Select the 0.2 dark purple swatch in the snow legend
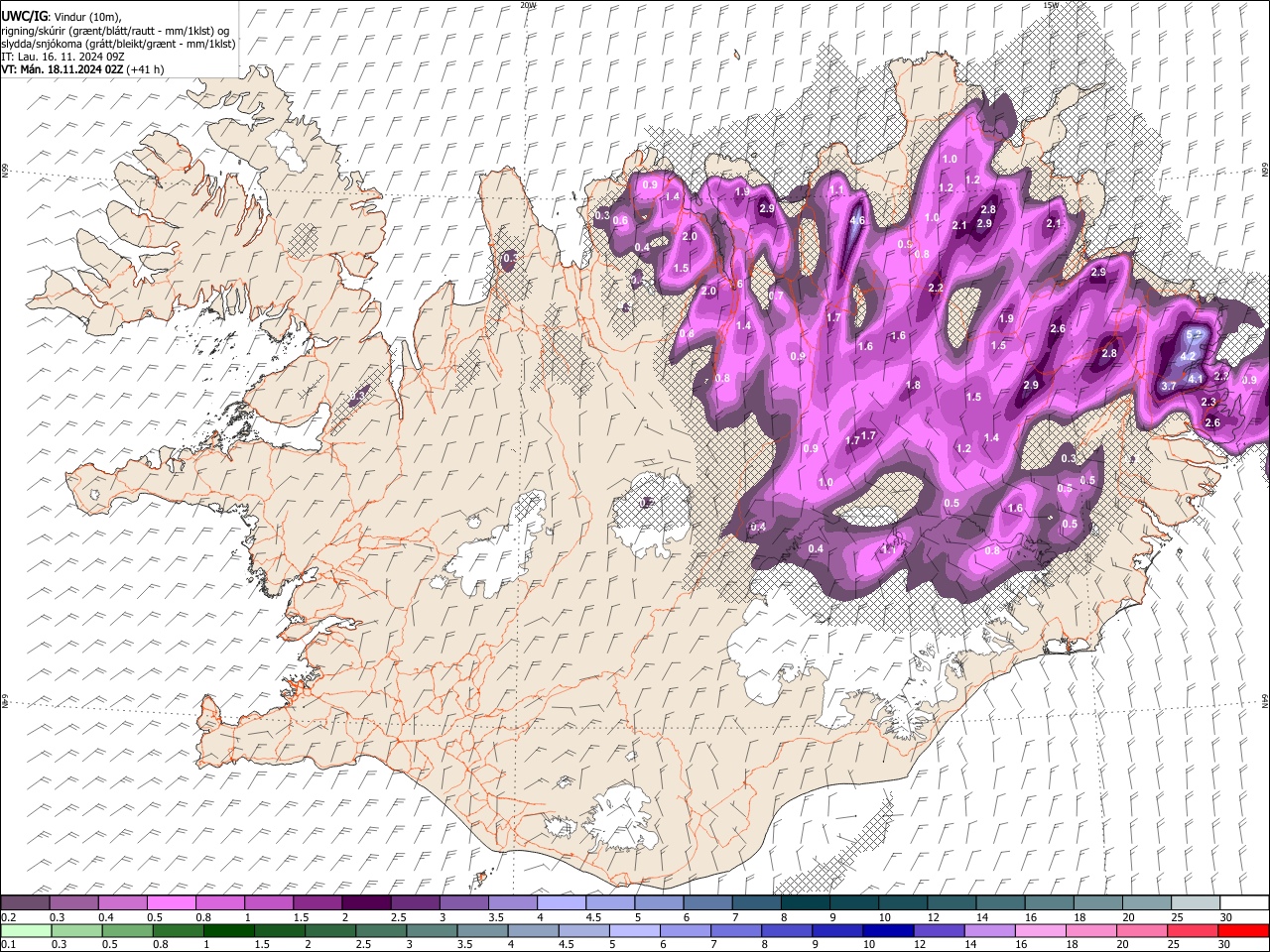 click(x=25, y=902)
